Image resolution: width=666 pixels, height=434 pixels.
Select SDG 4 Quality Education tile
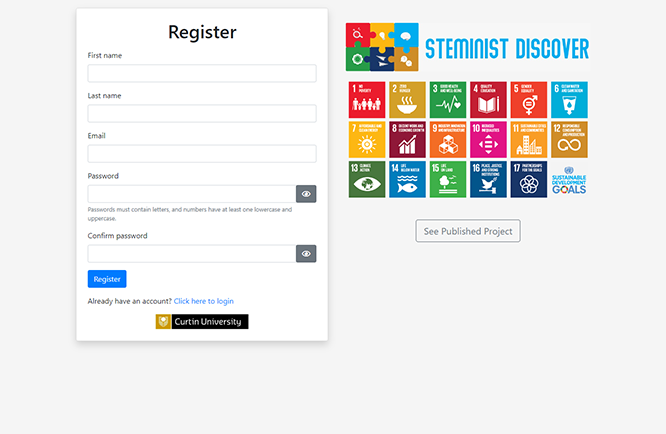(488, 100)
